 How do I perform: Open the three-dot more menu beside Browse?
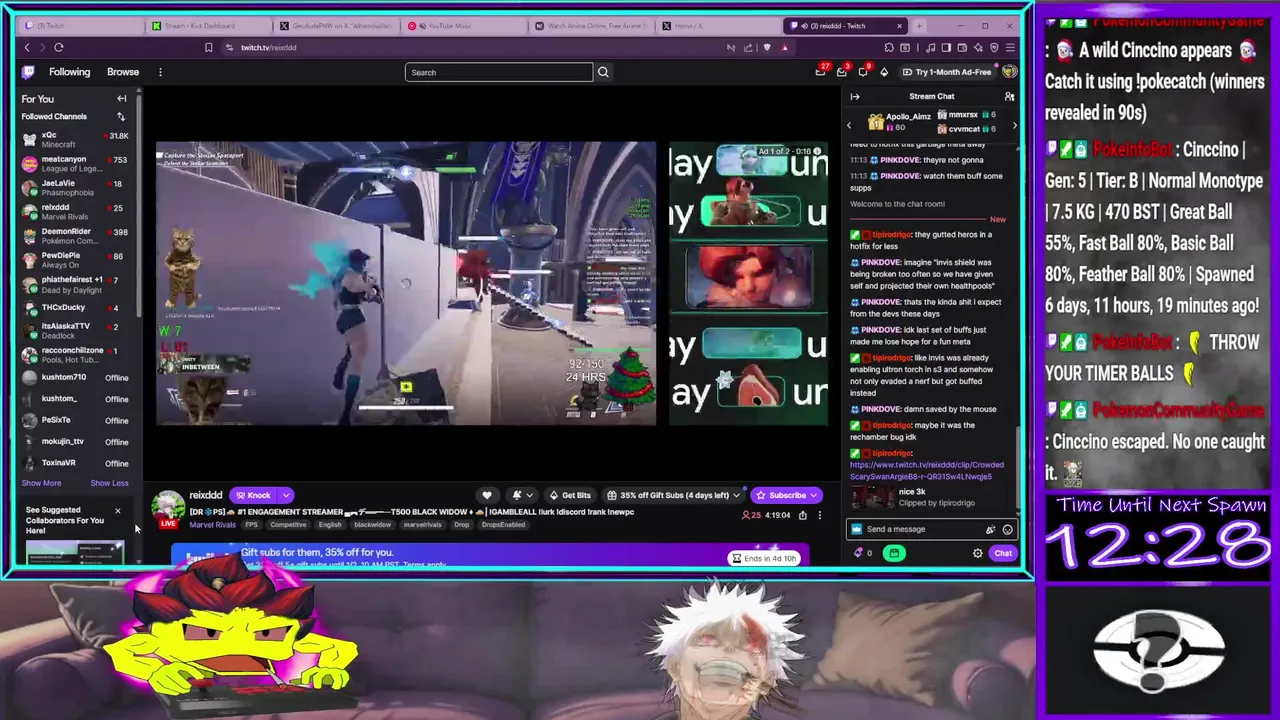point(160,72)
